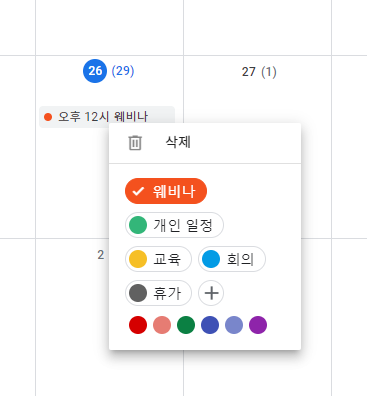The width and height of the screenshot is (367, 396).
Task: Click the yellow dot on 교육 chip
Action: click(x=138, y=259)
